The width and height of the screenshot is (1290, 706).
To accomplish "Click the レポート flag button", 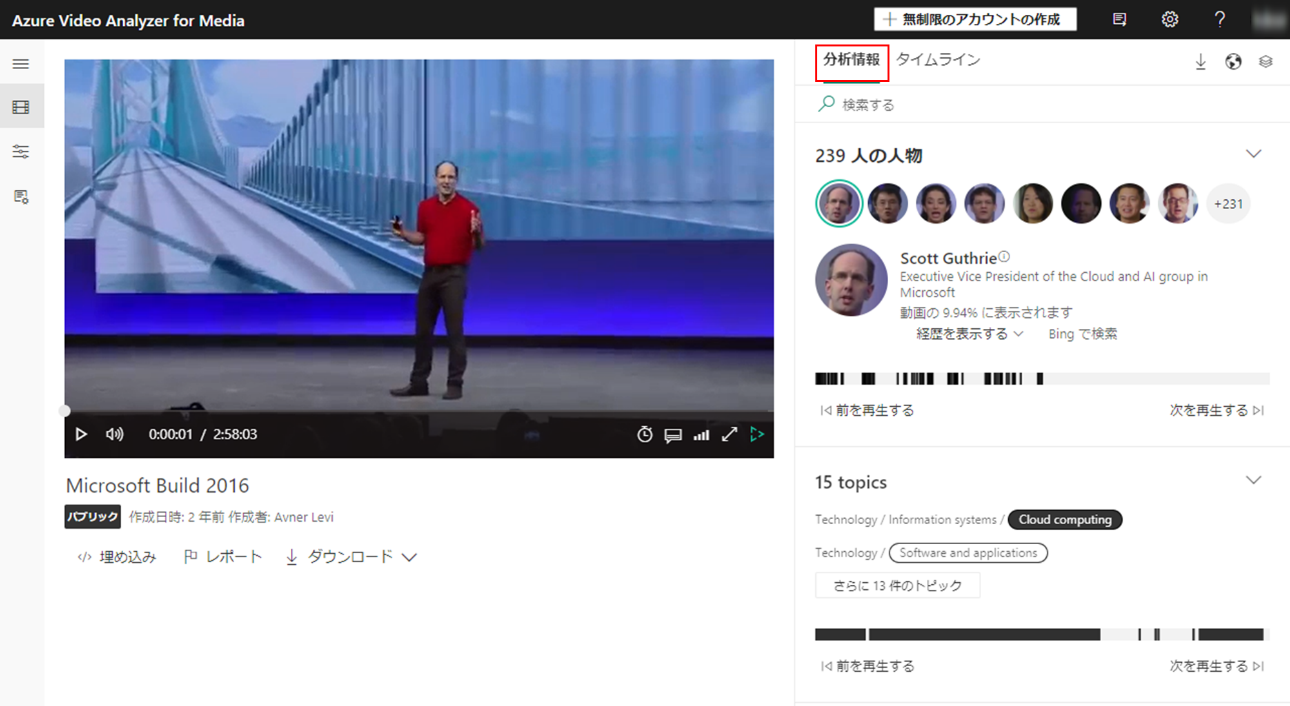I will click(223, 557).
